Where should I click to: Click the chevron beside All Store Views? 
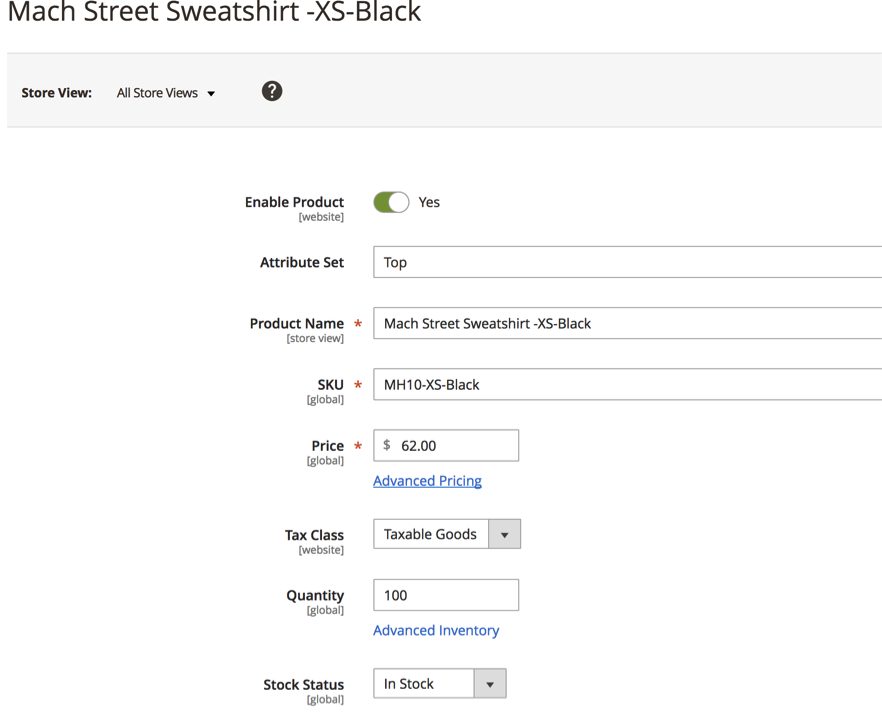[211, 93]
